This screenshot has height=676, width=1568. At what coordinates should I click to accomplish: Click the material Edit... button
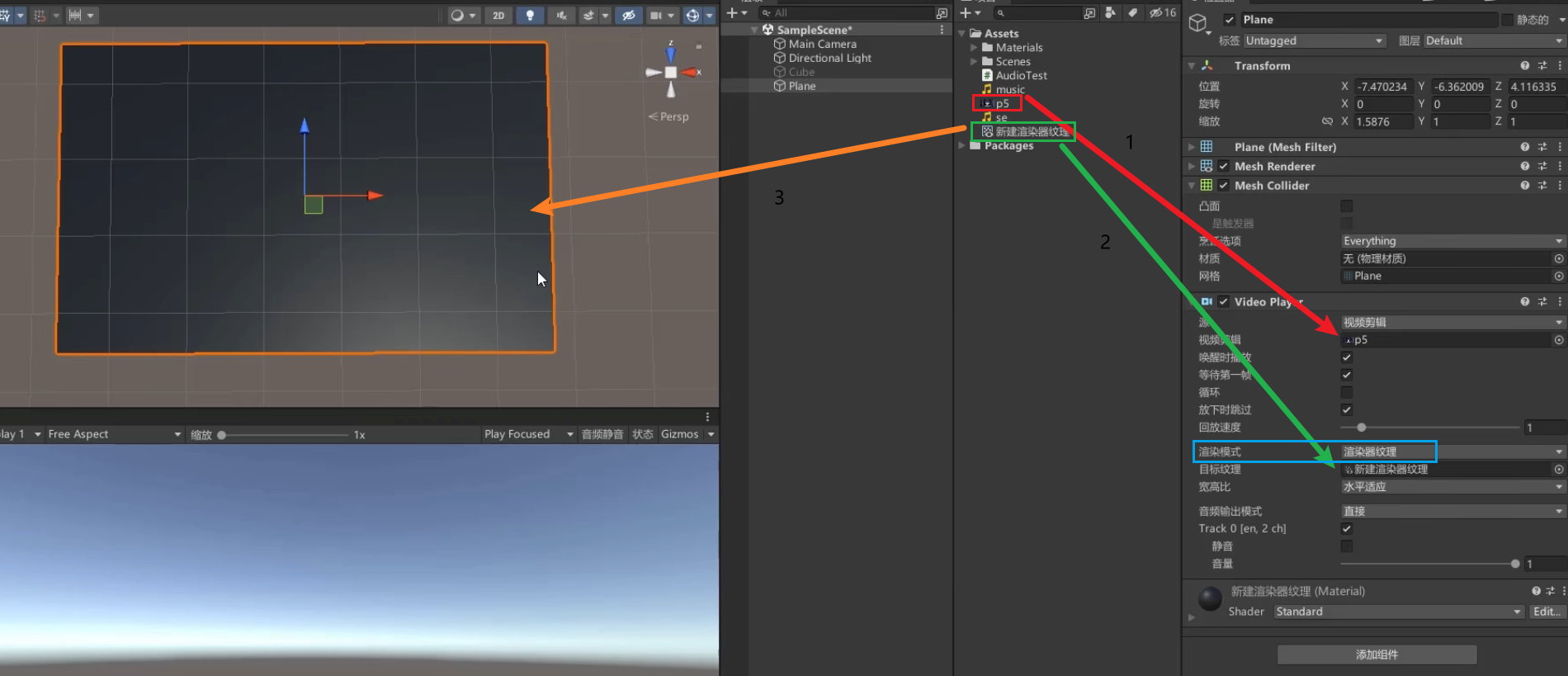[1547, 612]
